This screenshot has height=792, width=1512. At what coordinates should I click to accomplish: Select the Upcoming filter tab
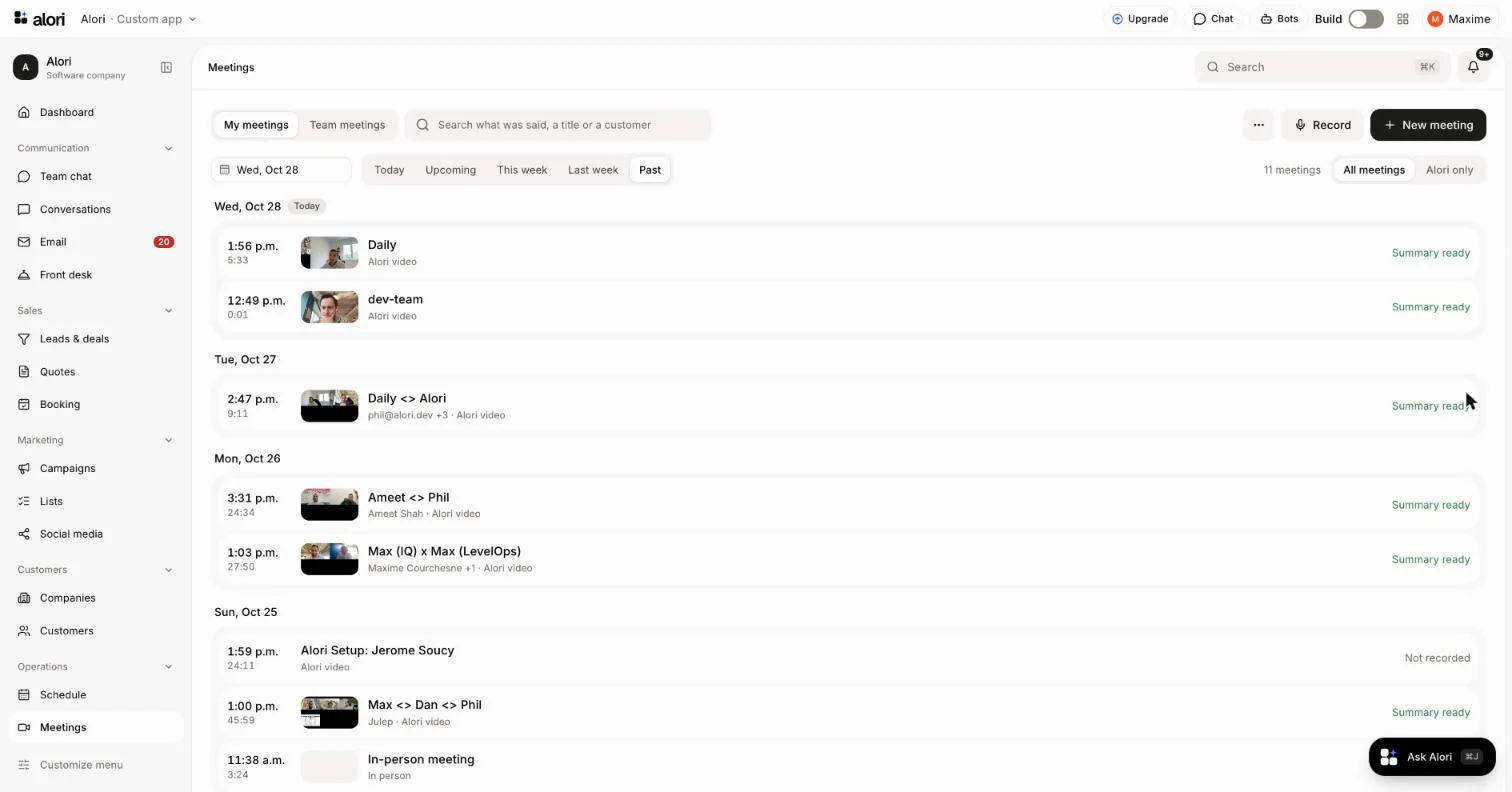450,170
